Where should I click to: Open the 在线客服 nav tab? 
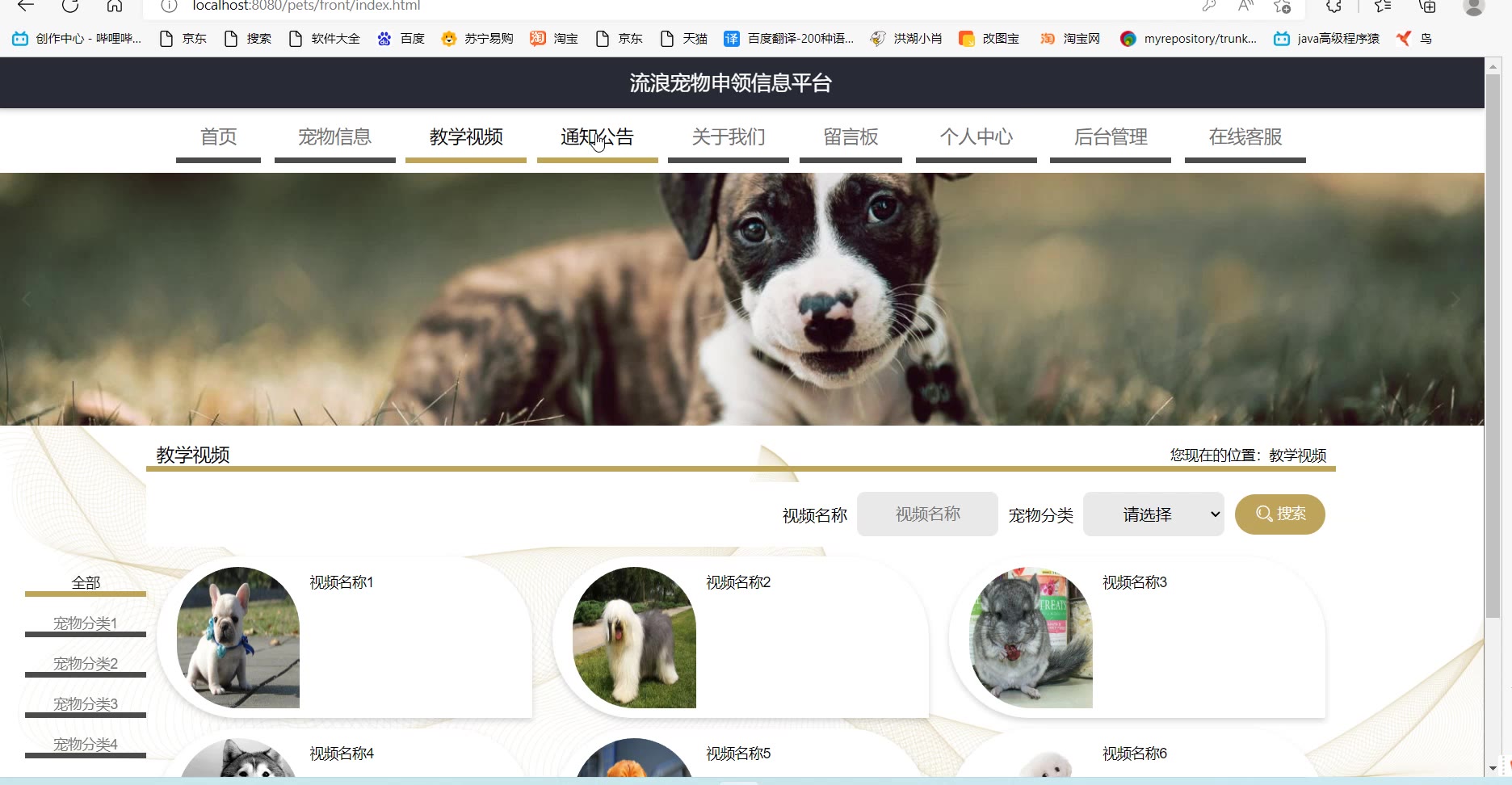tap(1245, 137)
